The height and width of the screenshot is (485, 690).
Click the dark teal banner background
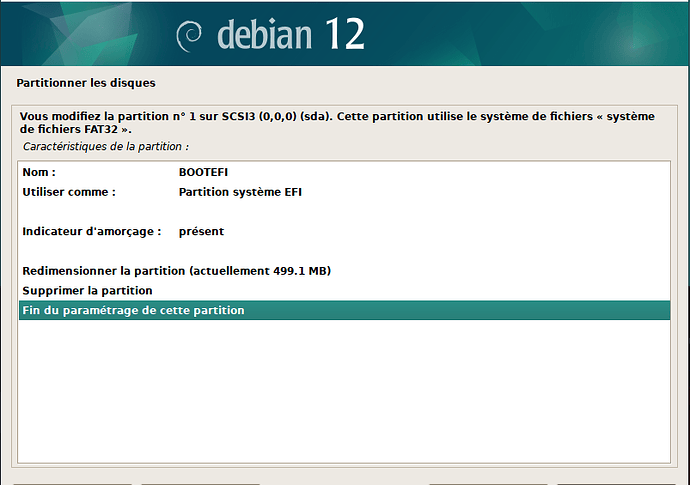pos(506,33)
